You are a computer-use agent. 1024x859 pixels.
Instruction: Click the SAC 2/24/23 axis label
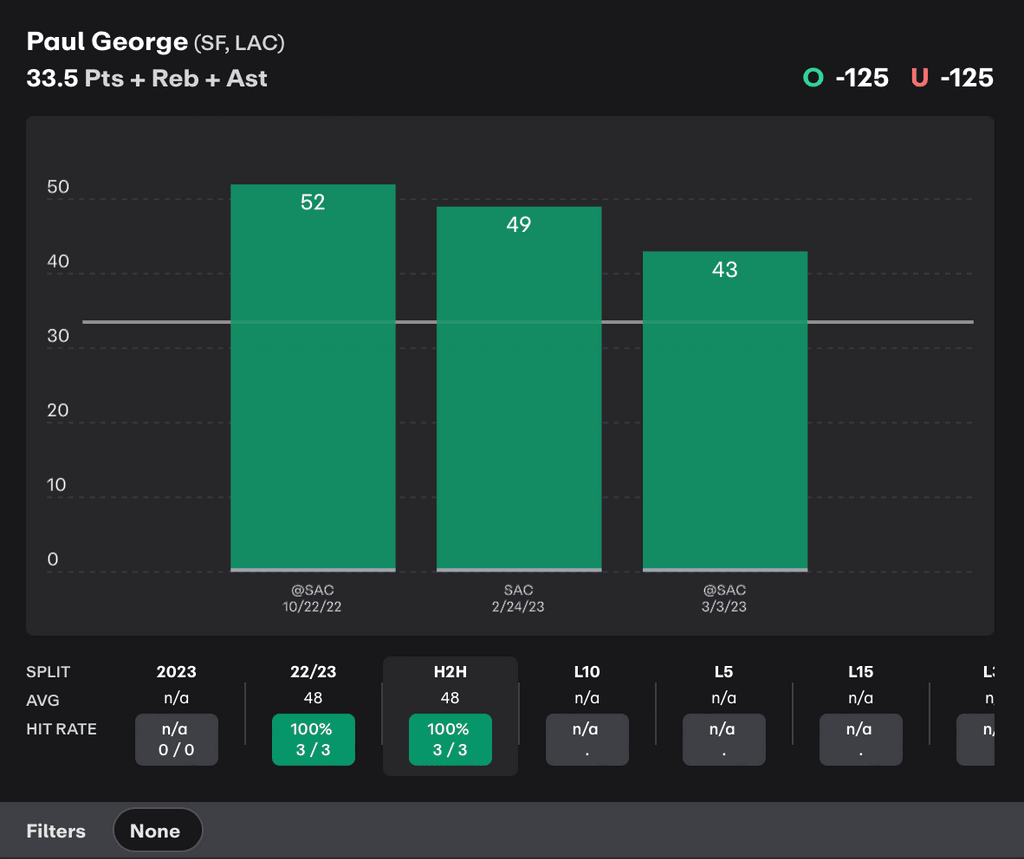[518, 598]
